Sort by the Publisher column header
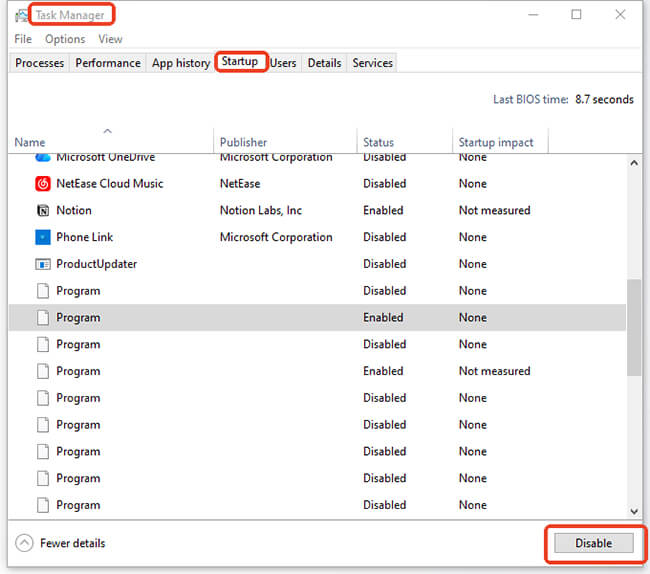650x574 pixels. click(x=285, y=140)
